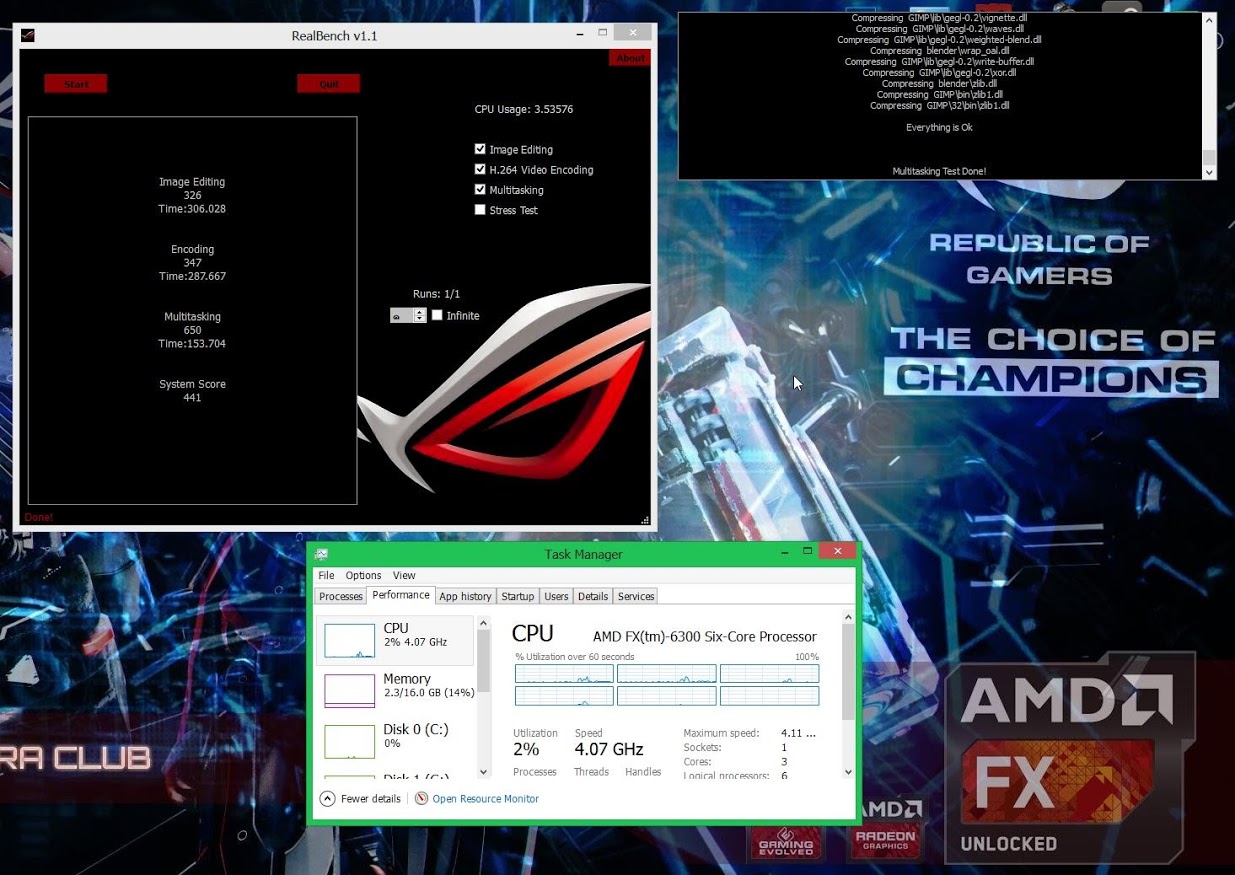
Task: Collapse with the Fewer details chevron icon
Action: pyautogui.click(x=327, y=798)
